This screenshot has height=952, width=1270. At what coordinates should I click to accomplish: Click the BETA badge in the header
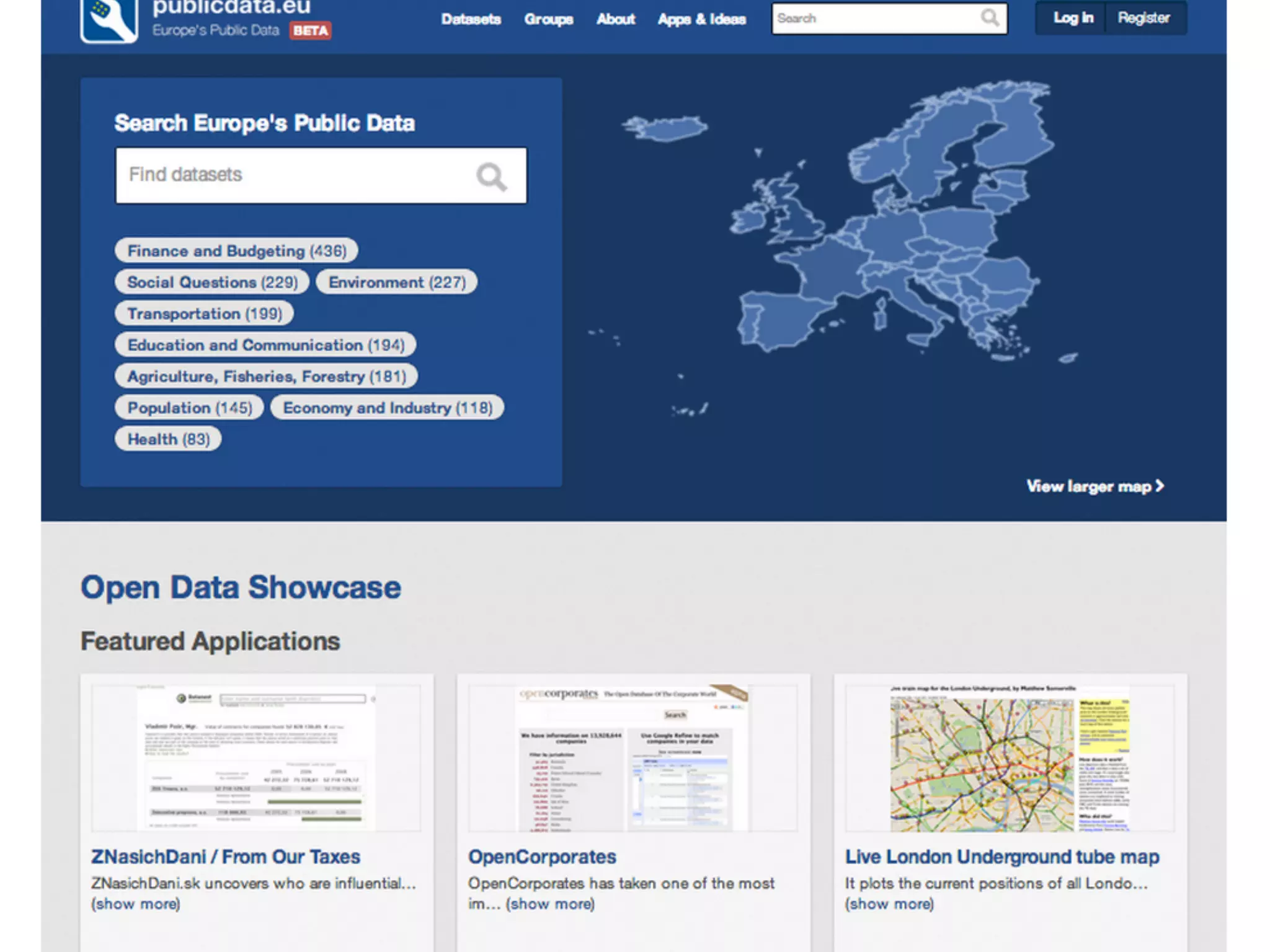tap(311, 31)
